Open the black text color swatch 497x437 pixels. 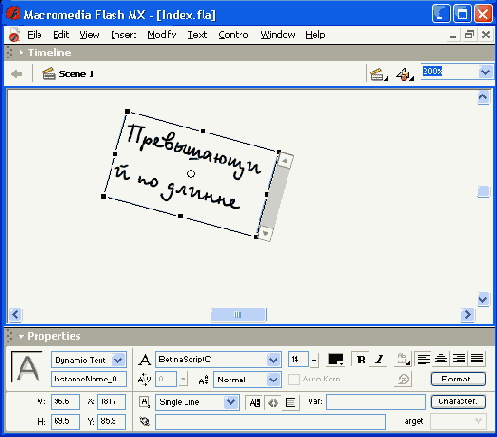tap(336, 359)
